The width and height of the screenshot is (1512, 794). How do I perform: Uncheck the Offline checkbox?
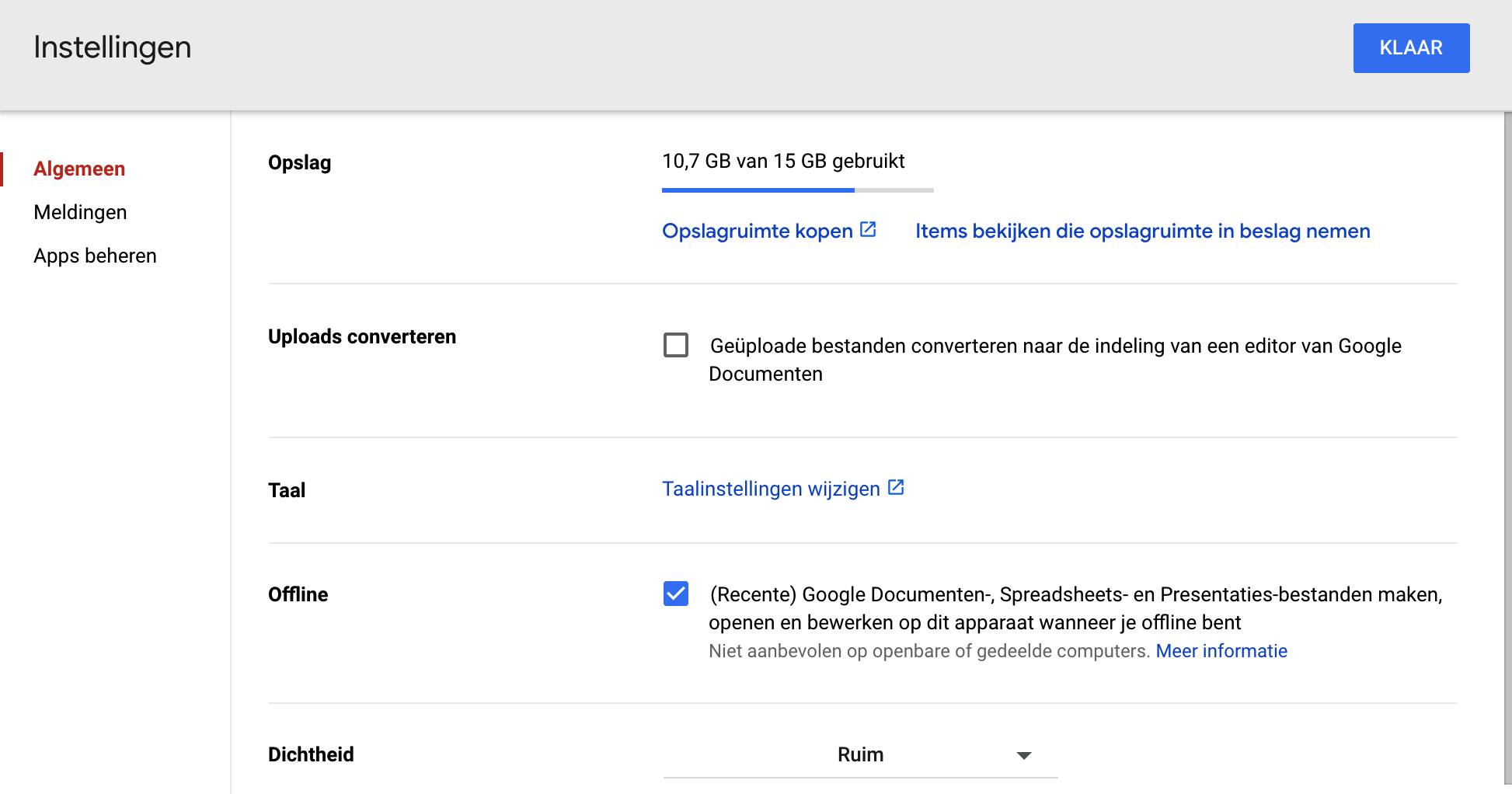(676, 594)
